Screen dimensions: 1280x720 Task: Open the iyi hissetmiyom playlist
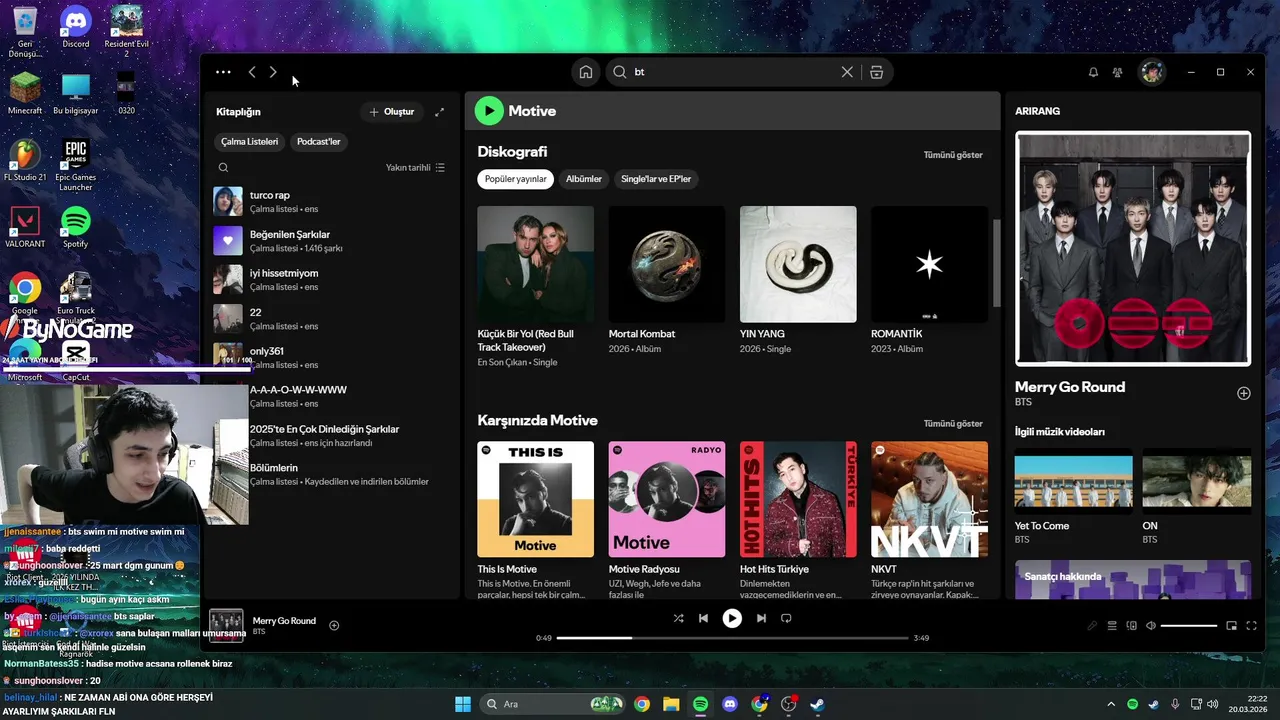coord(330,279)
